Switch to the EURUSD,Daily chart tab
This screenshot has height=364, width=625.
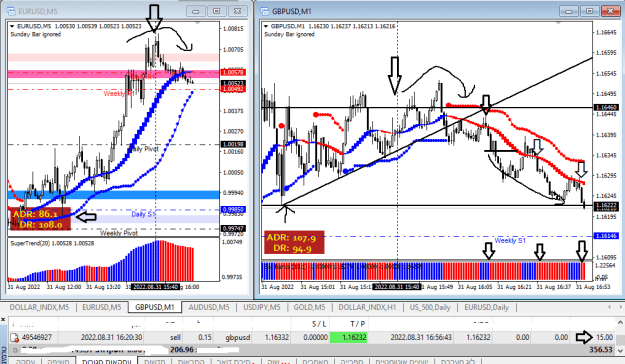pos(487,307)
